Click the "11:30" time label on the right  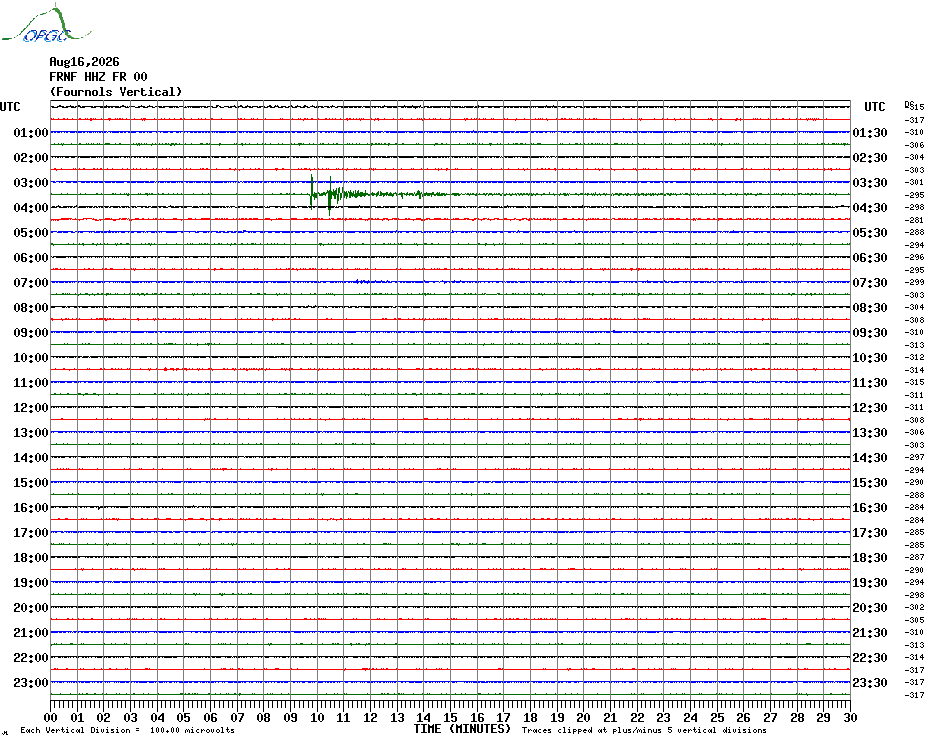click(x=870, y=383)
